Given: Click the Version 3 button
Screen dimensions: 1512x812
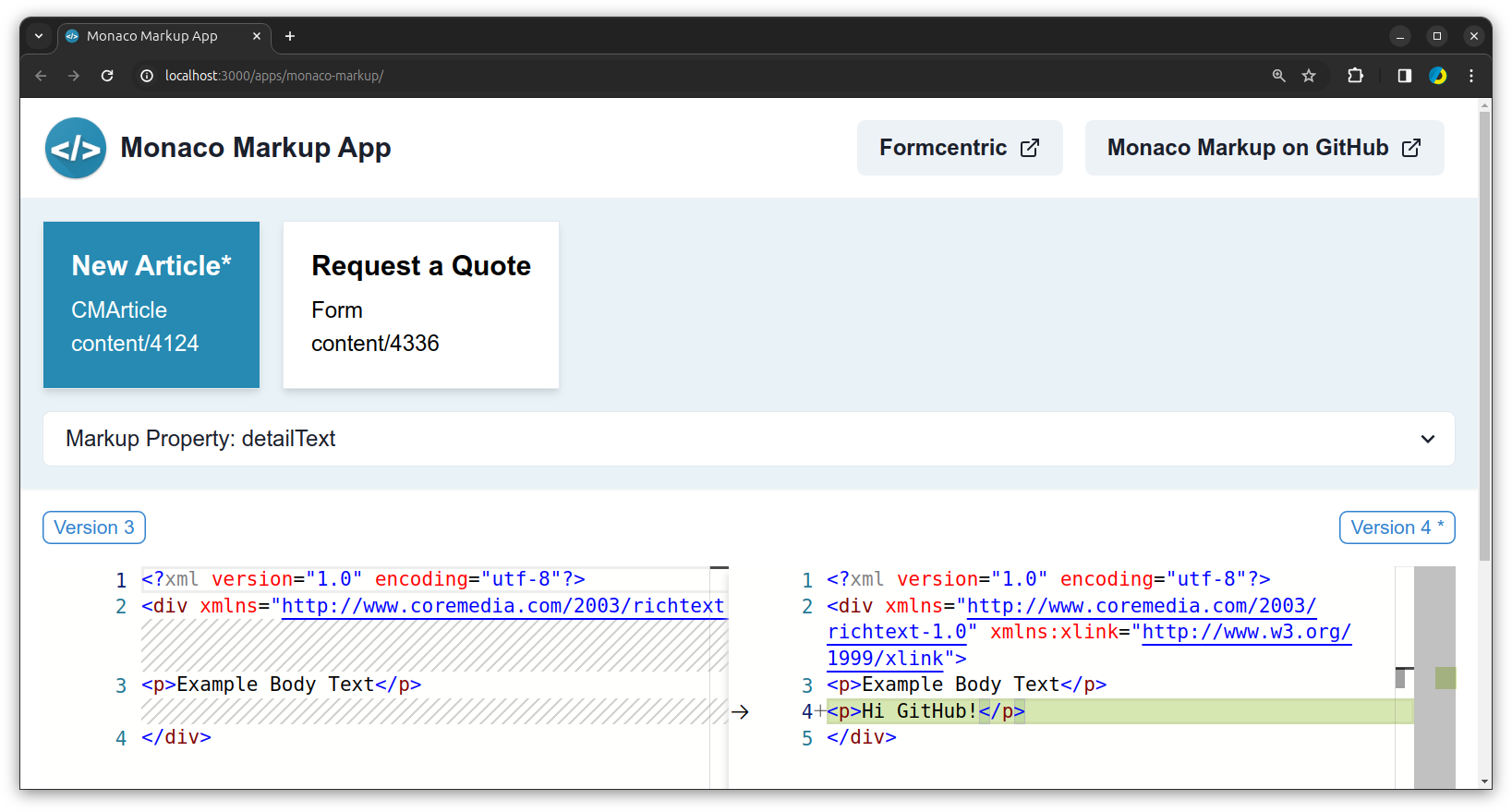Looking at the screenshot, I should [x=94, y=527].
